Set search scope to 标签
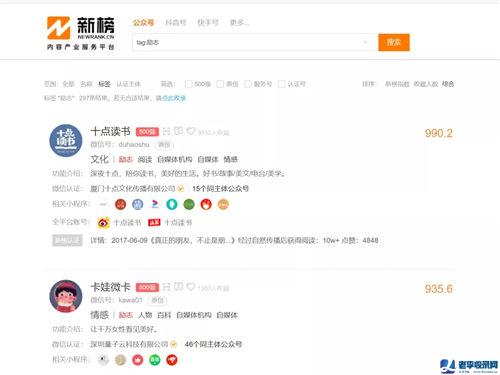The width and height of the screenshot is (500, 375). pos(104,84)
